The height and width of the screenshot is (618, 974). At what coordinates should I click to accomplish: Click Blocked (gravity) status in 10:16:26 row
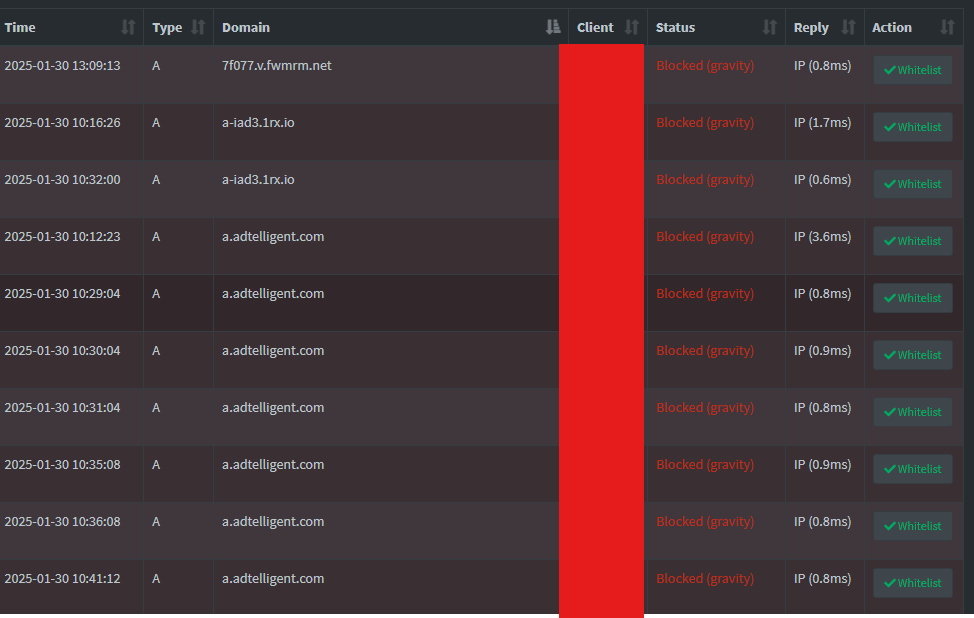click(x=705, y=123)
